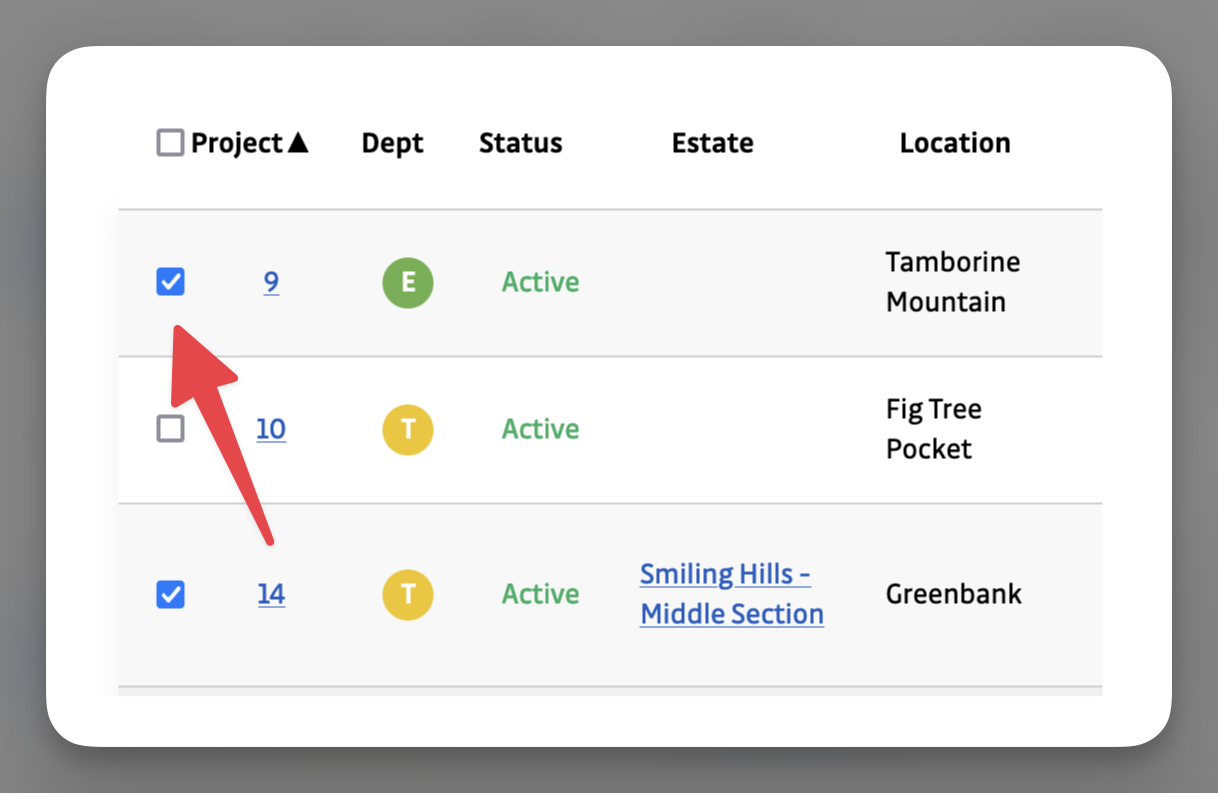The height and width of the screenshot is (793, 1218).
Task: Open project 14 via its number link
Action: [x=271, y=594]
